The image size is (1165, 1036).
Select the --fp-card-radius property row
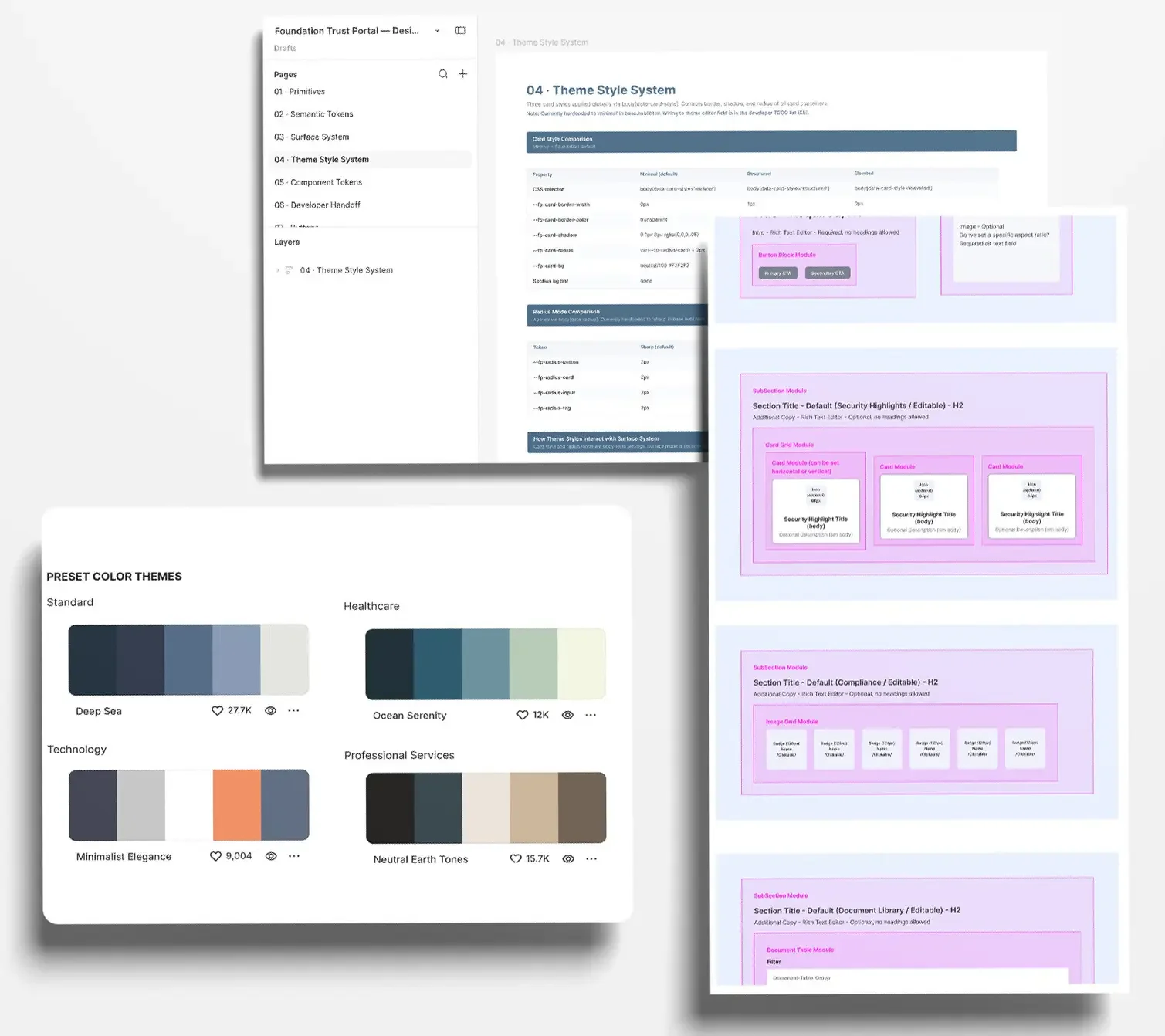tap(618, 251)
